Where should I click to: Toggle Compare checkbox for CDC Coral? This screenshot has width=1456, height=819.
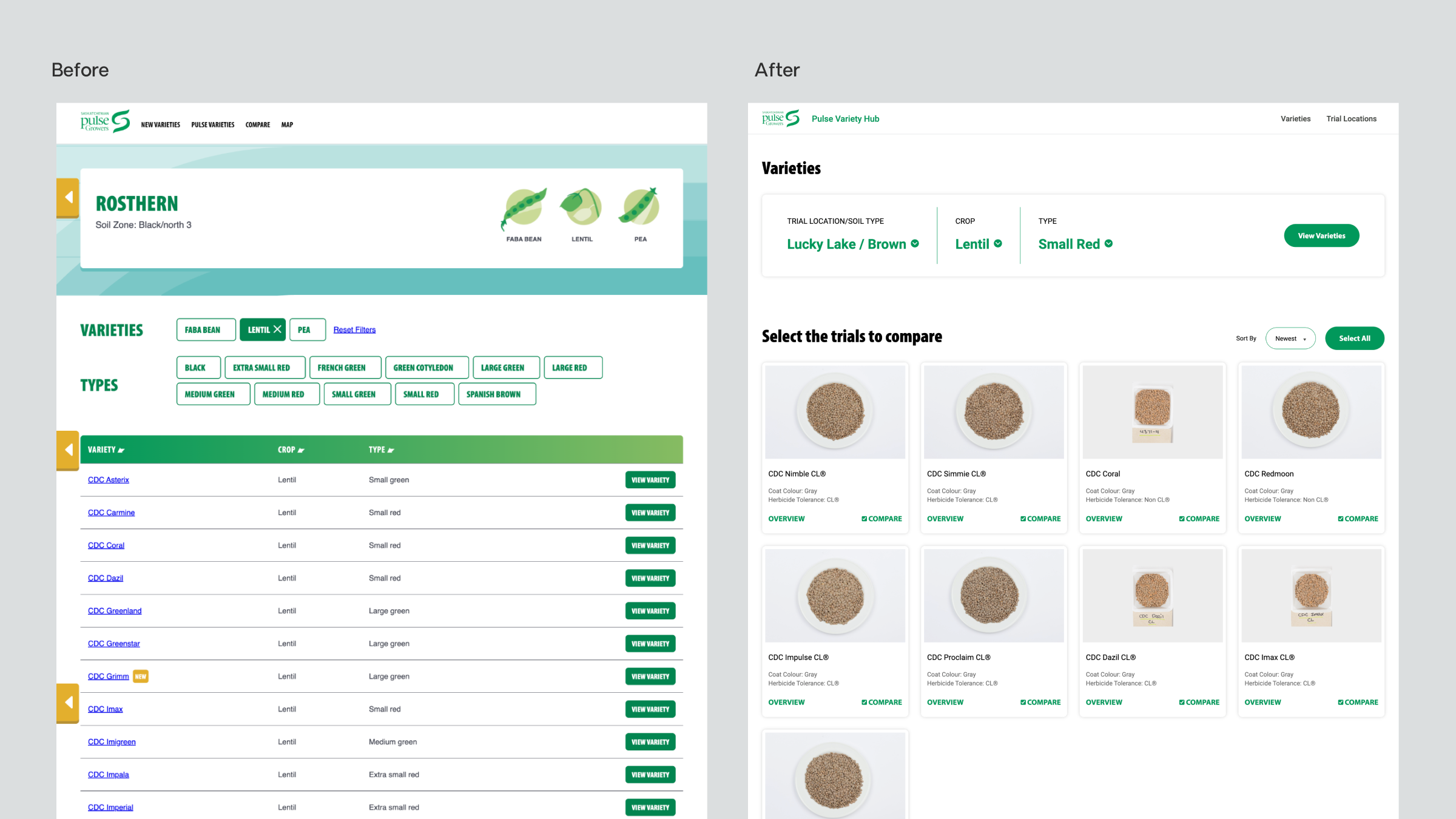(1182, 519)
